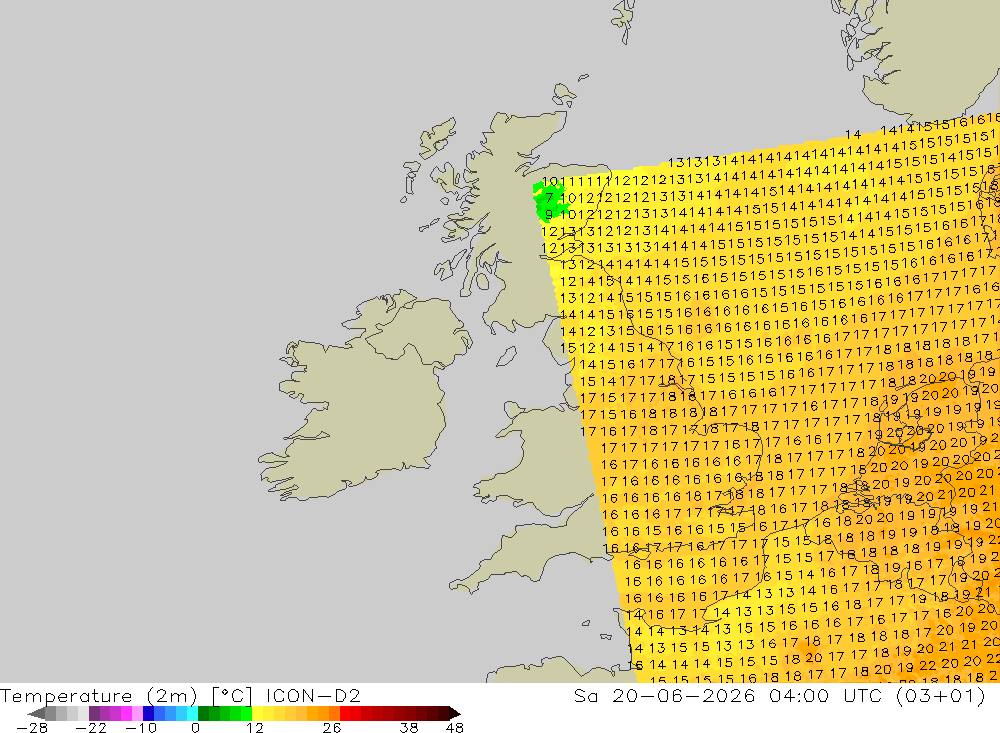Click the "Temperature (2m)" title text
The image size is (1000, 733).
pyautogui.click(x=99, y=696)
